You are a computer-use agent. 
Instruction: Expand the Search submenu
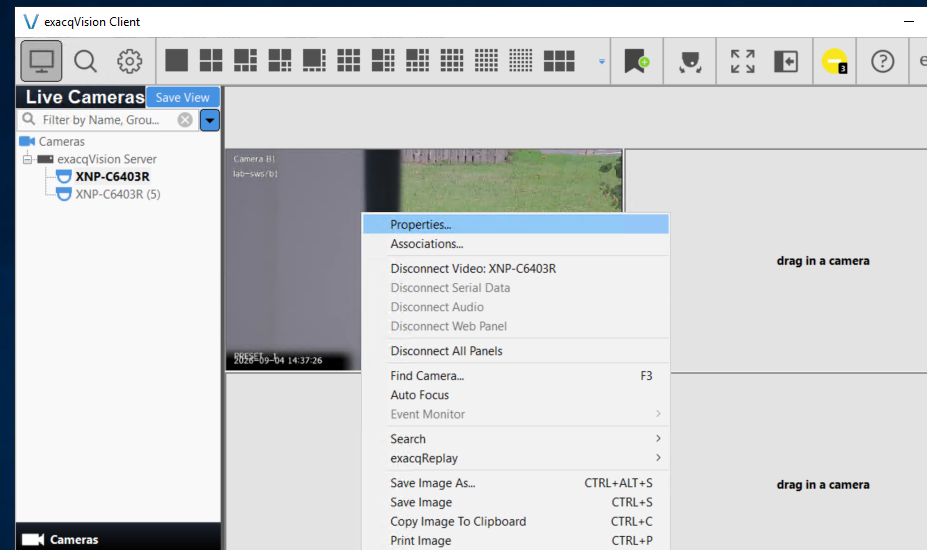[516, 439]
